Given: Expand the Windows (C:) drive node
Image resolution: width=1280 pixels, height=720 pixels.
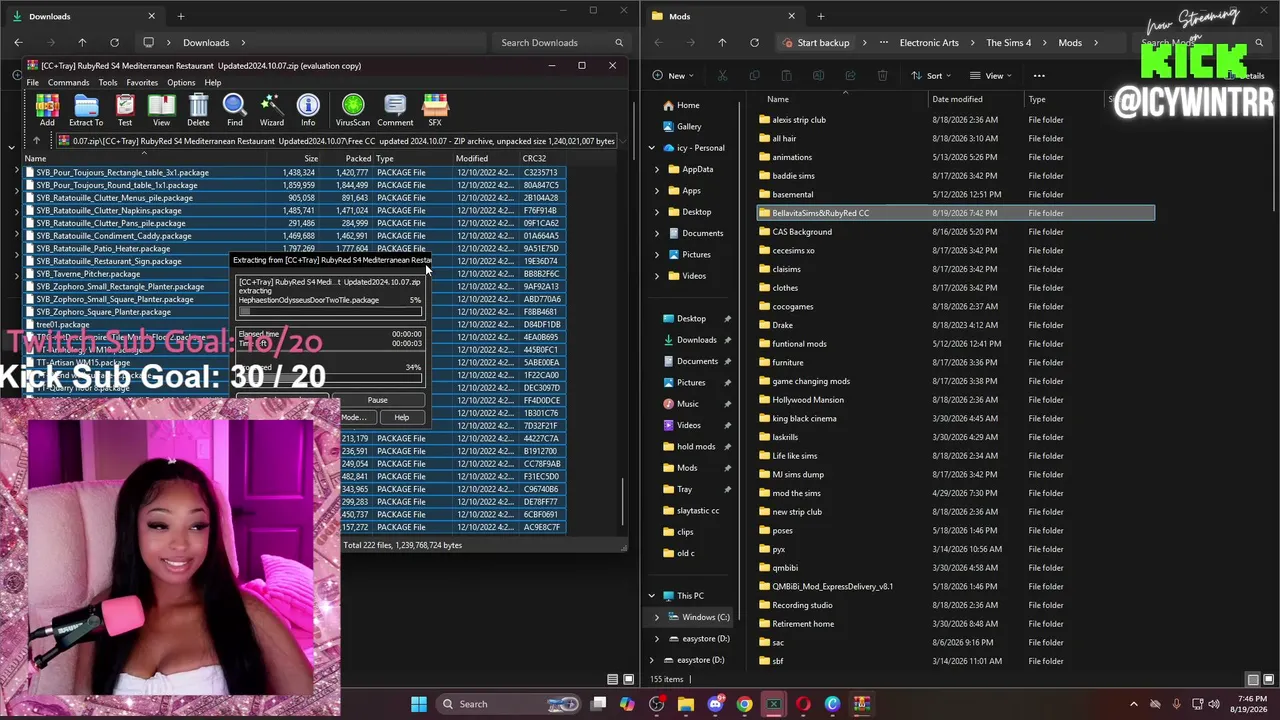Looking at the screenshot, I should [657, 617].
